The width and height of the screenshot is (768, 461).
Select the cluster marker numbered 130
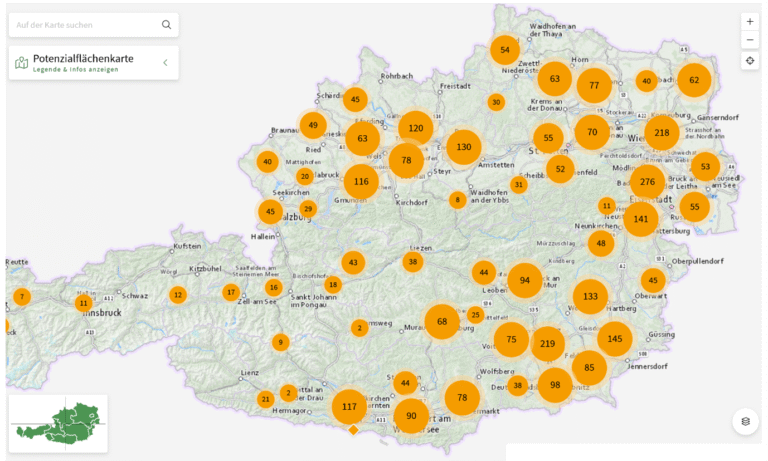pos(463,147)
